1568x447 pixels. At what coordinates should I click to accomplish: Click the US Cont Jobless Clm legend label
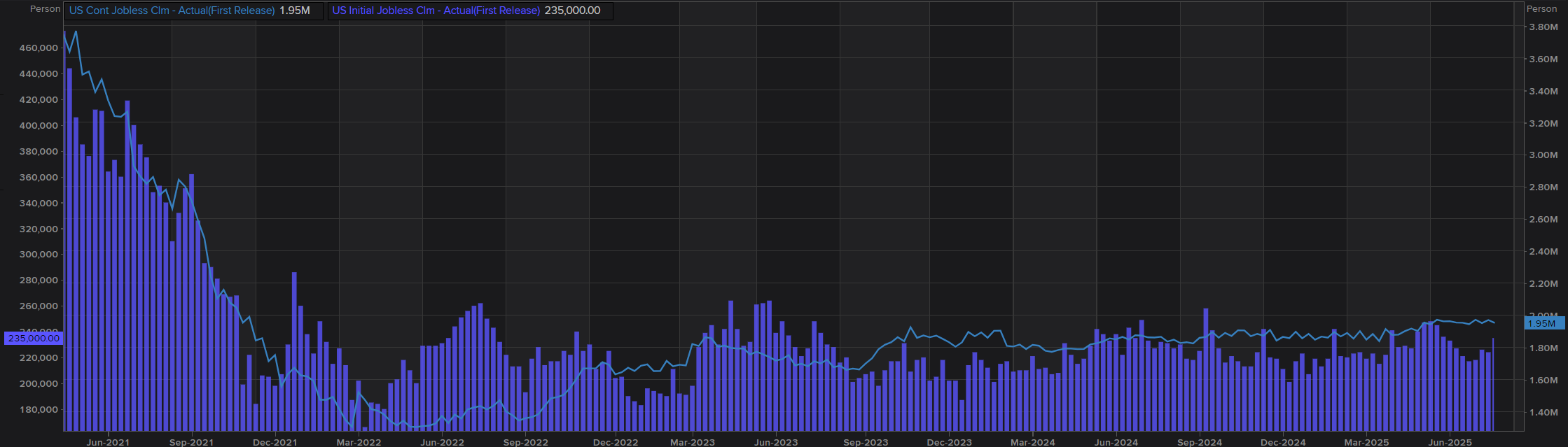click(x=172, y=10)
